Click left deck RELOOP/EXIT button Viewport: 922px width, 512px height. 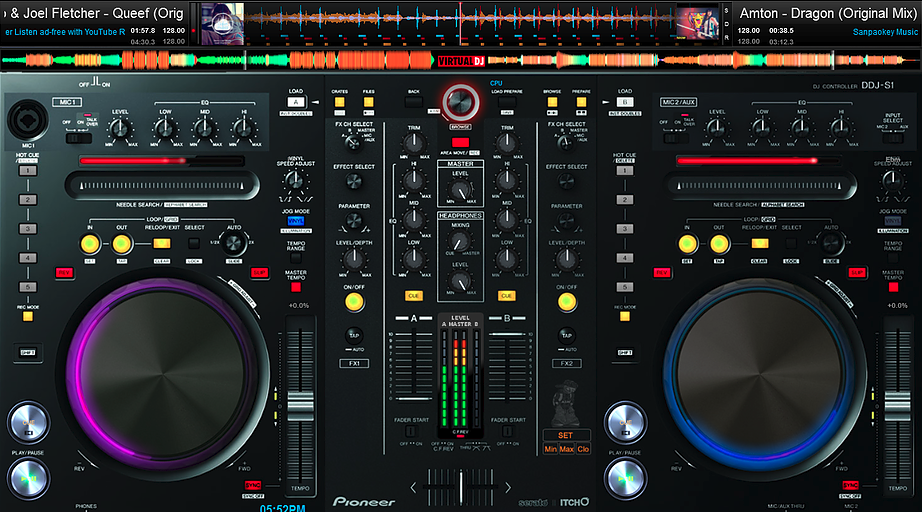[162, 243]
